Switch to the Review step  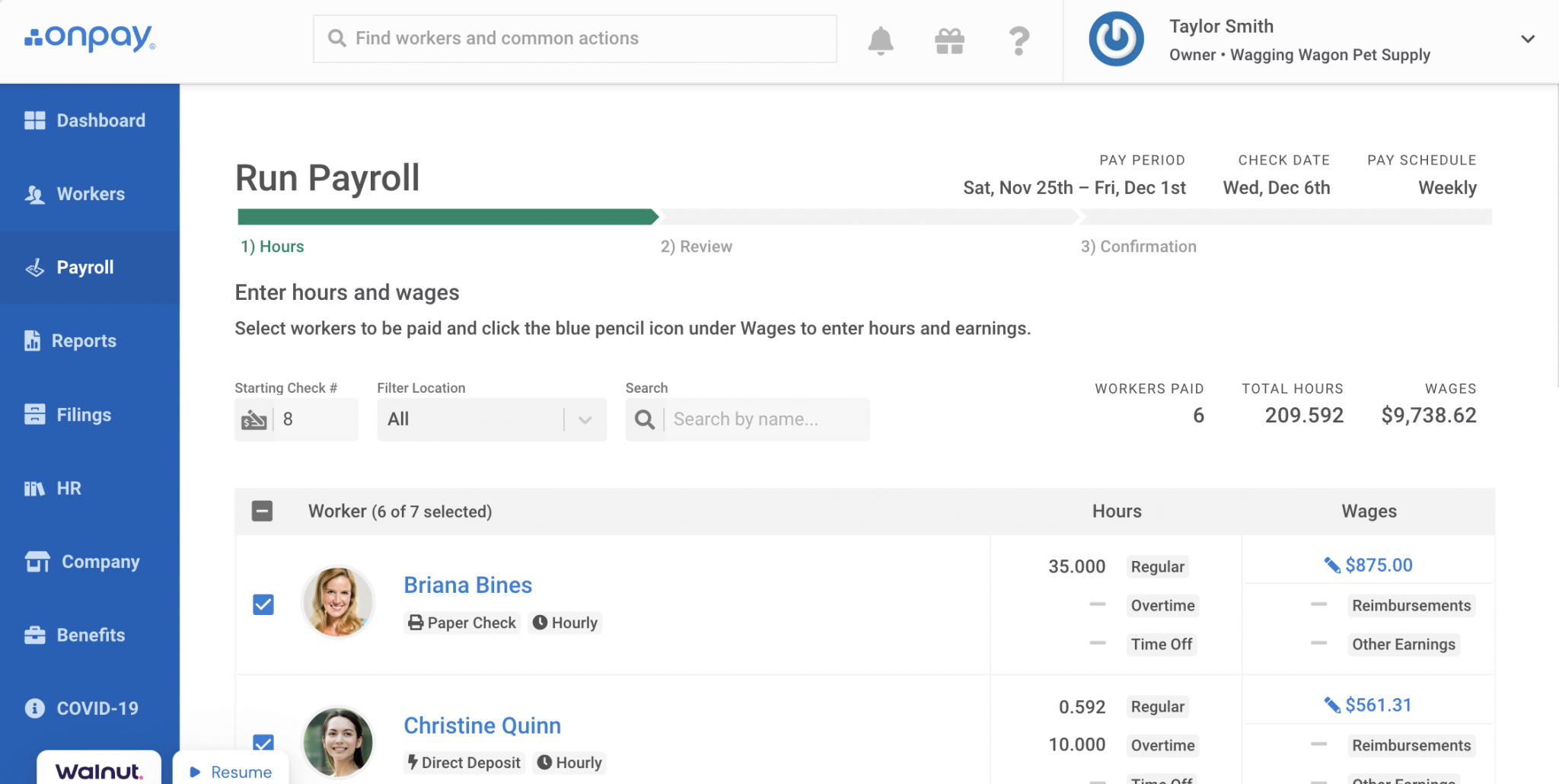coord(696,246)
